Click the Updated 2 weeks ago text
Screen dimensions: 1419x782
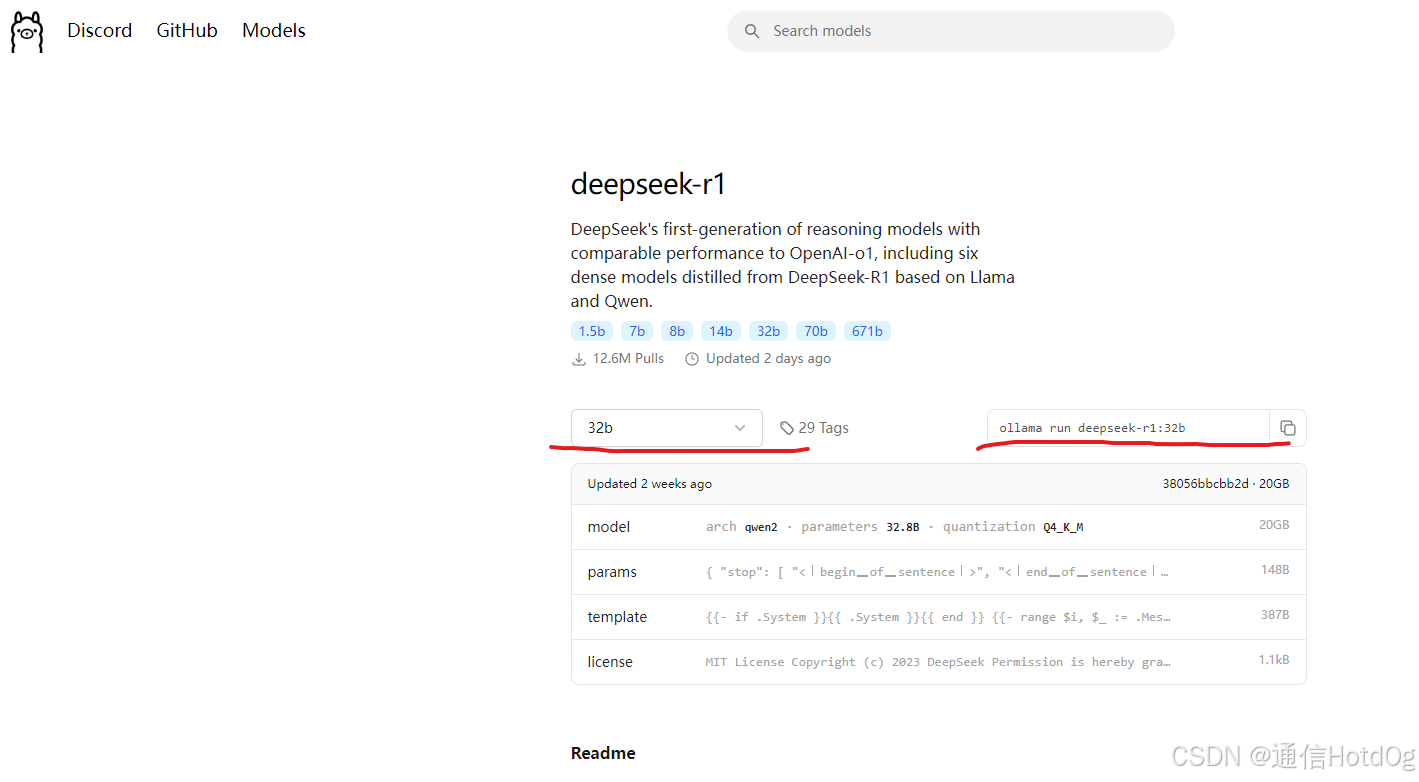[x=650, y=484]
